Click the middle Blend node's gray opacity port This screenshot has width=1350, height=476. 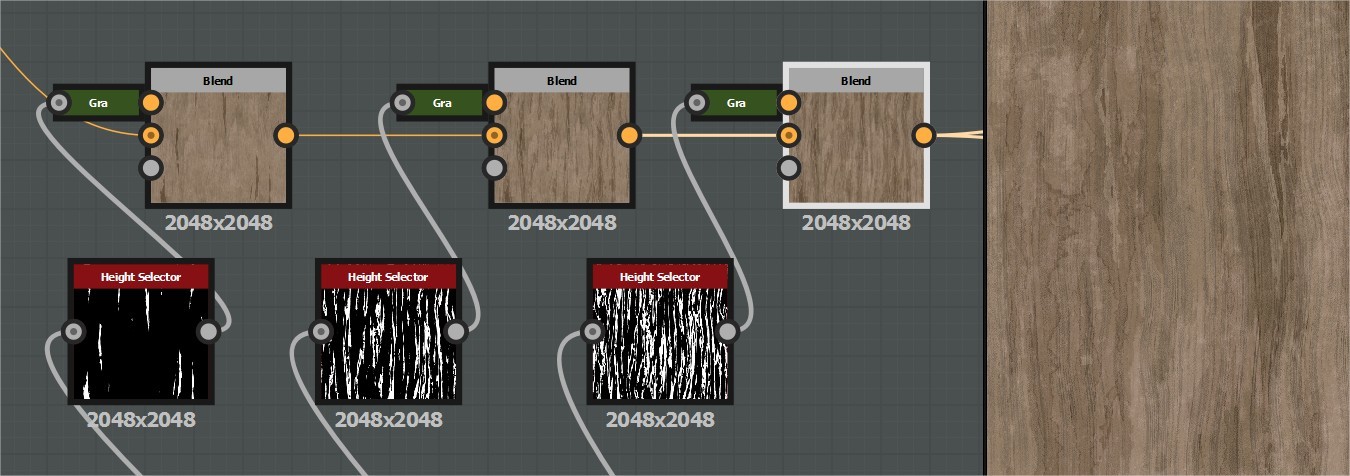coord(495,168)
